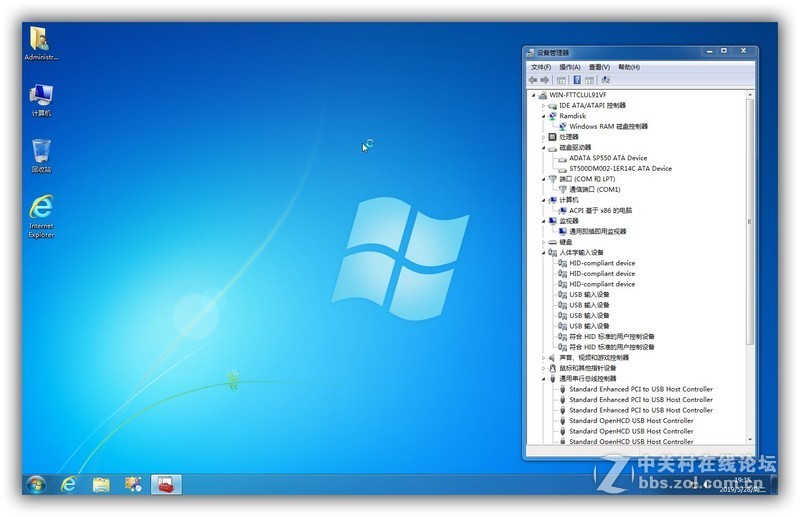Toggle the console tree pane toolbar icon
Viewport: 800px width, 517px height.
click(x=561, y=80)
